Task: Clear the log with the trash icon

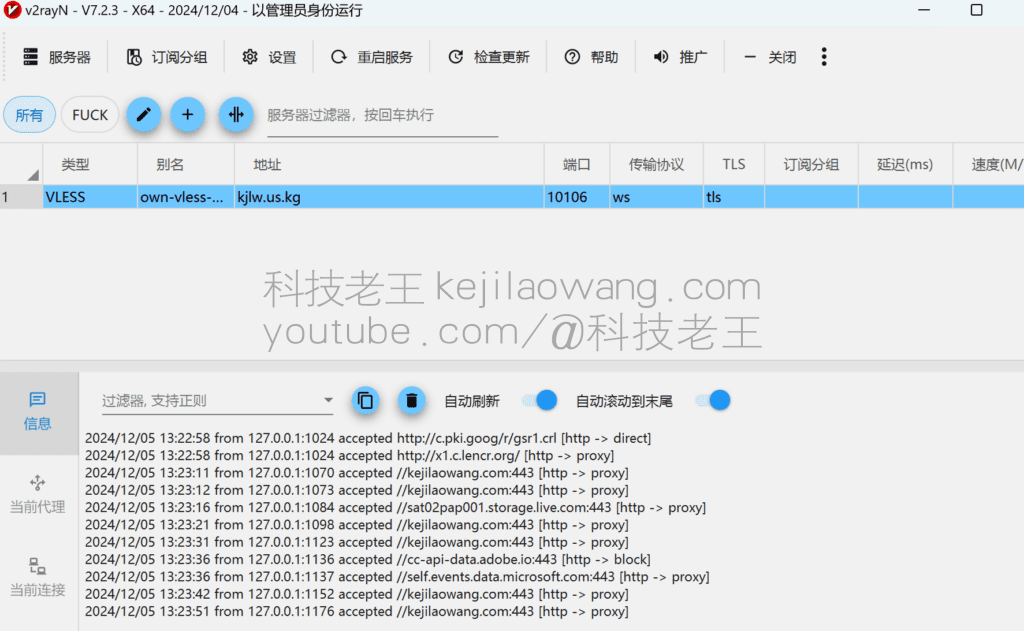Action: pos(411,401)
